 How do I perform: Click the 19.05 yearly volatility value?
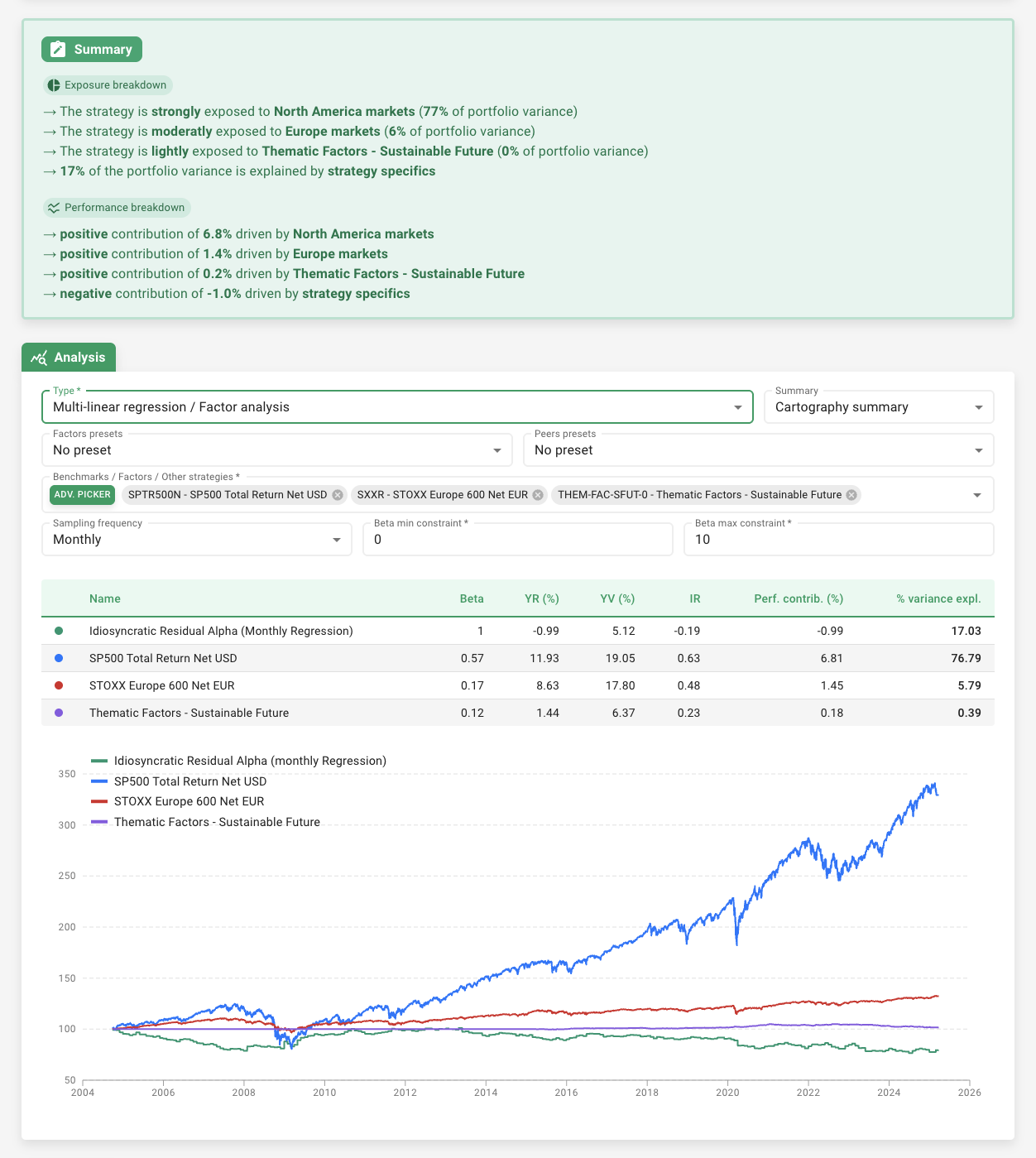pyautogui.click(x=620, y=658)
